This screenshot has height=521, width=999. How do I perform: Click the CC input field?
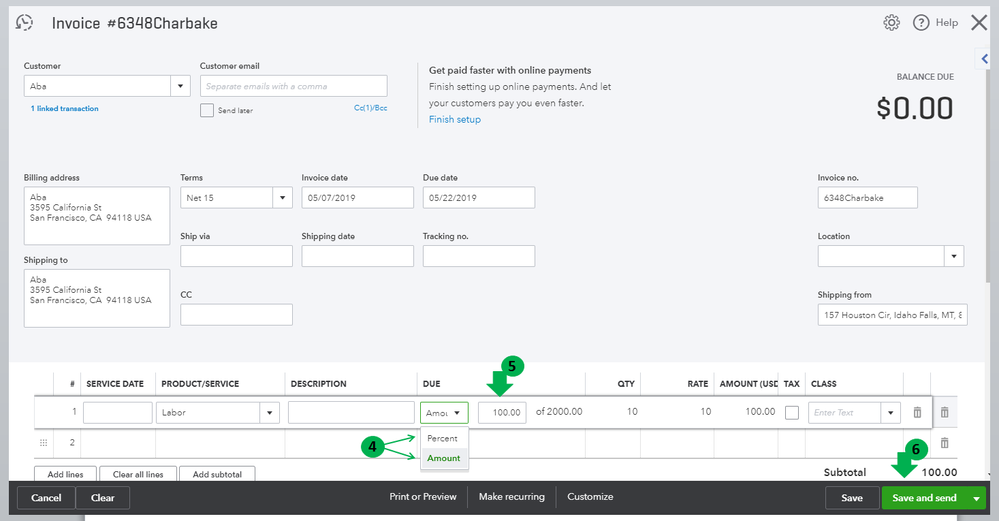[x=236, y=315]
